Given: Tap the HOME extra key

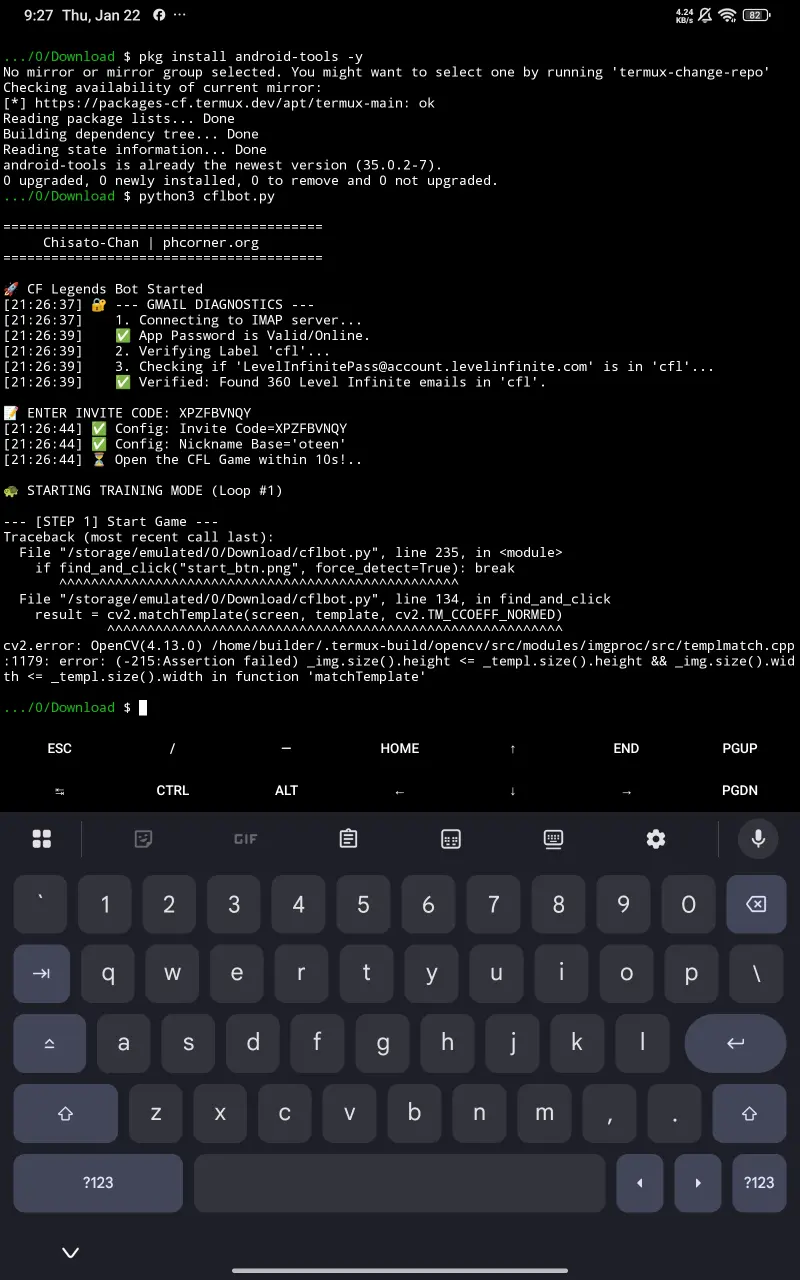Looking at the screenshot, I should [x=400, y=748].
